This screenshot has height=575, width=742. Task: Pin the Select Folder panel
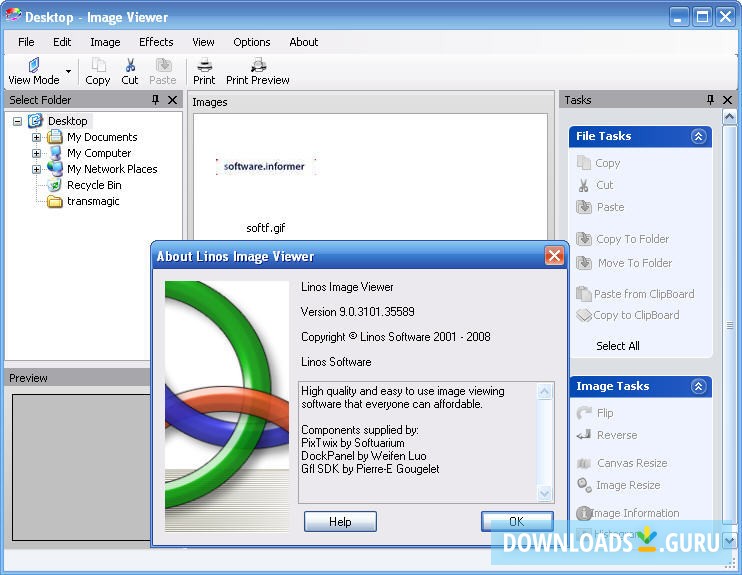click(155, 99)
